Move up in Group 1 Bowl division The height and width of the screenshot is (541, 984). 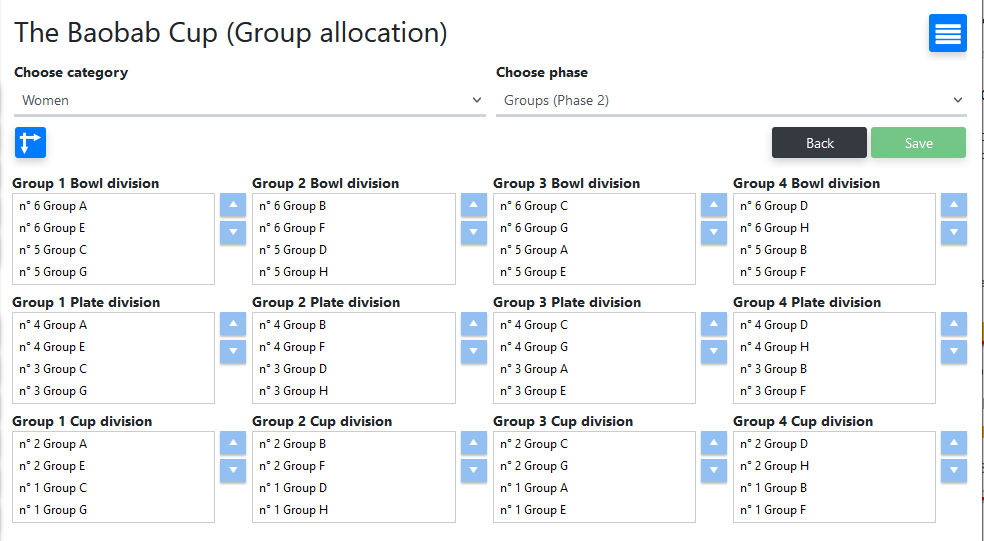232,205
